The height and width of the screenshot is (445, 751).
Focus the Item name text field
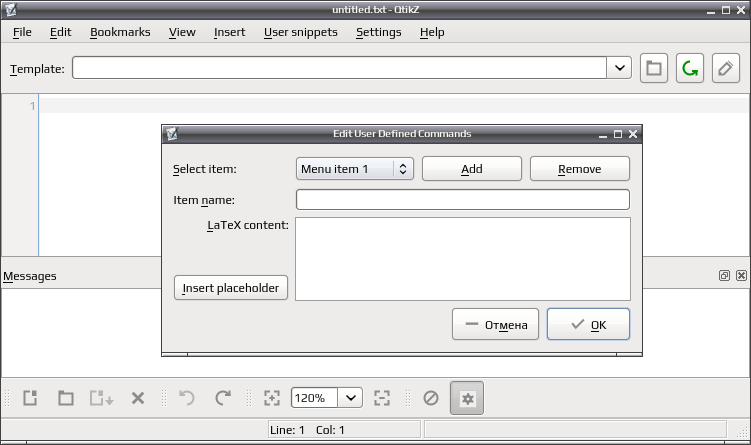463,200
